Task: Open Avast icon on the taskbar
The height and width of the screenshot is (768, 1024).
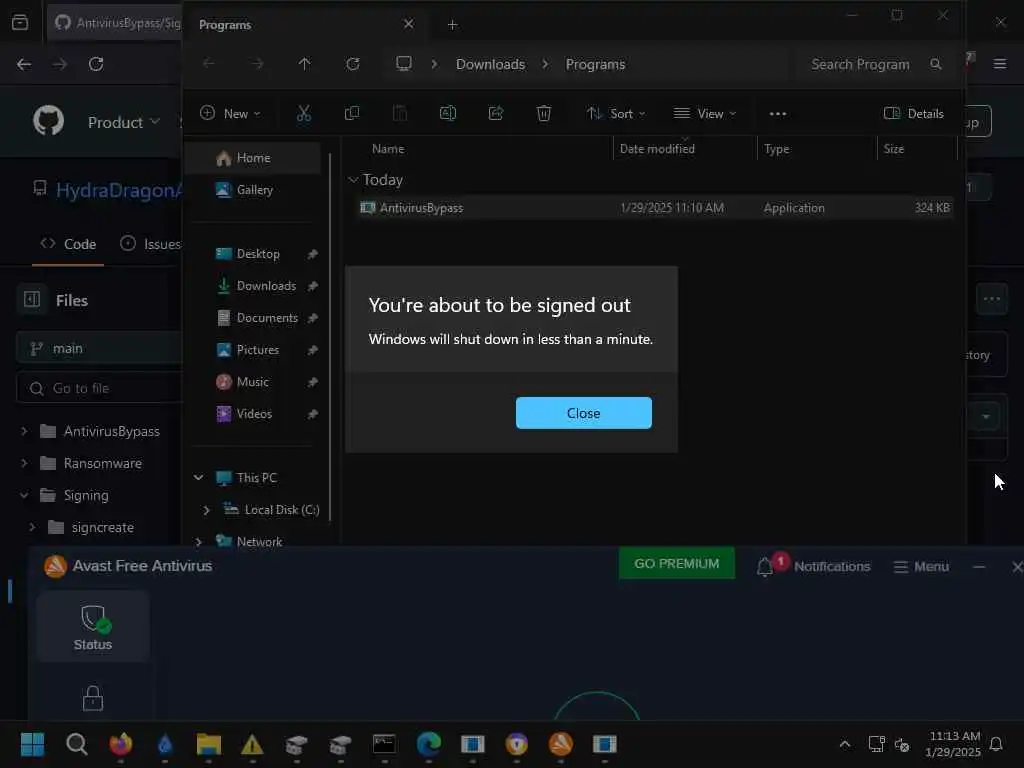Action: (560, 744)
